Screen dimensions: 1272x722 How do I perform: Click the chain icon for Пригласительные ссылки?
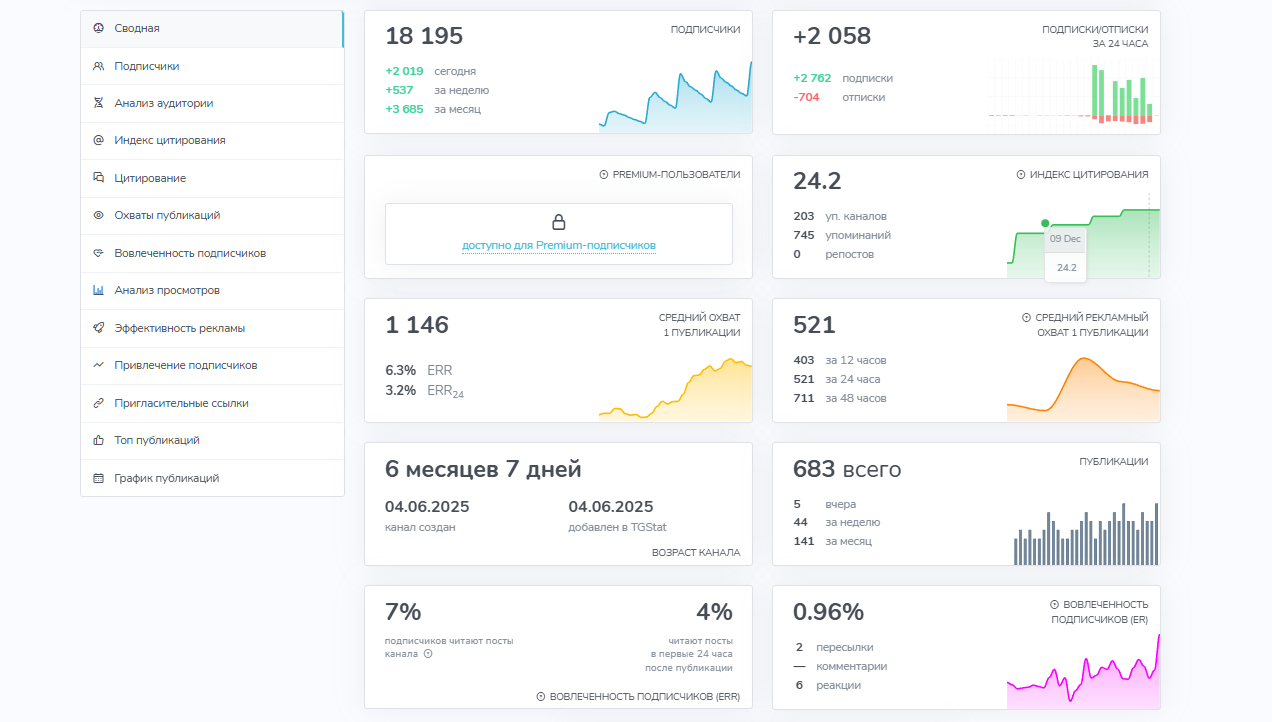[x=98, y=403]
